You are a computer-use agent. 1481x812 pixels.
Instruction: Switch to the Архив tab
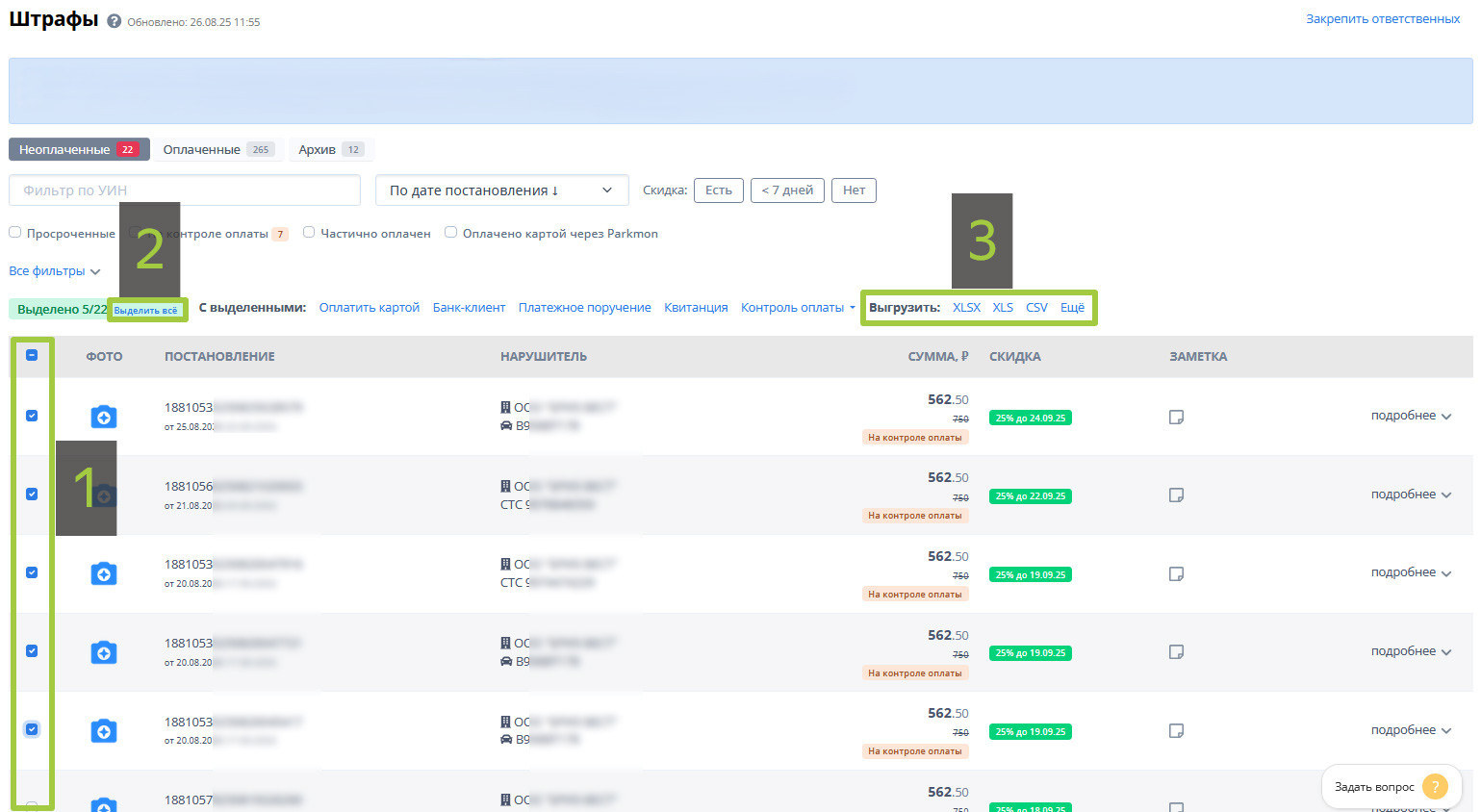coord(329,150)
